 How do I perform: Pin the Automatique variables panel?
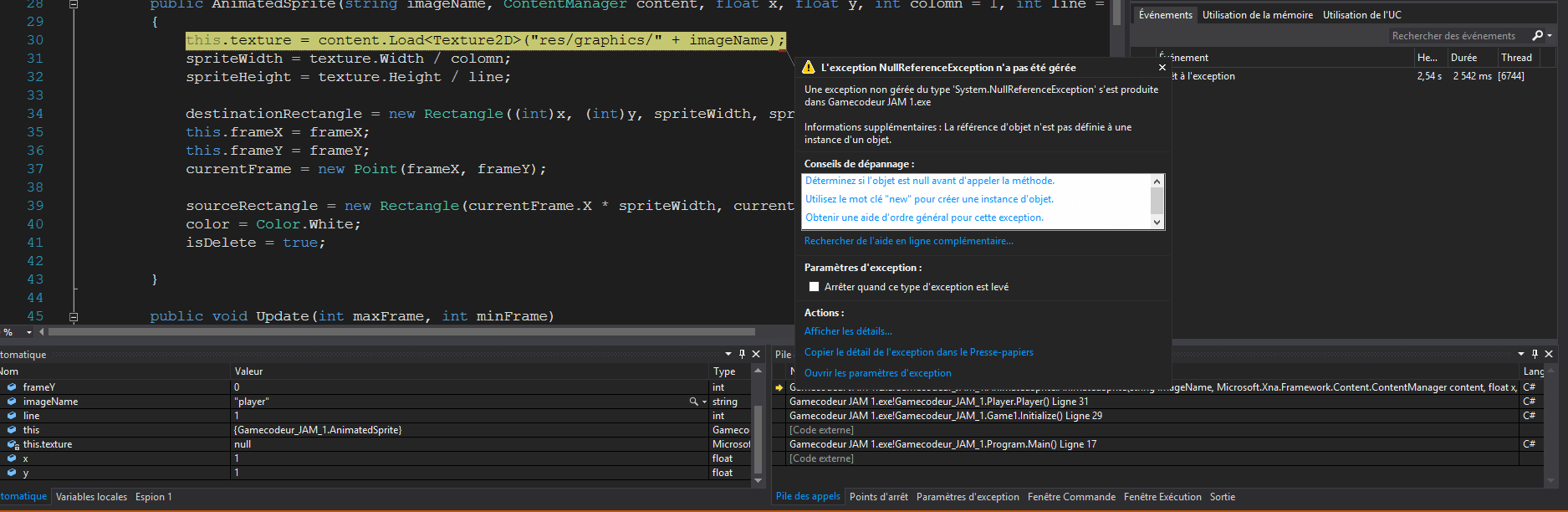pos(742,354)
